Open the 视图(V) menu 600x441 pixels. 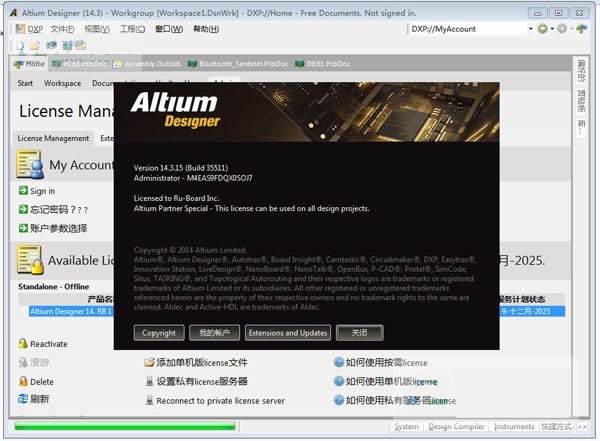pos(97,29)
